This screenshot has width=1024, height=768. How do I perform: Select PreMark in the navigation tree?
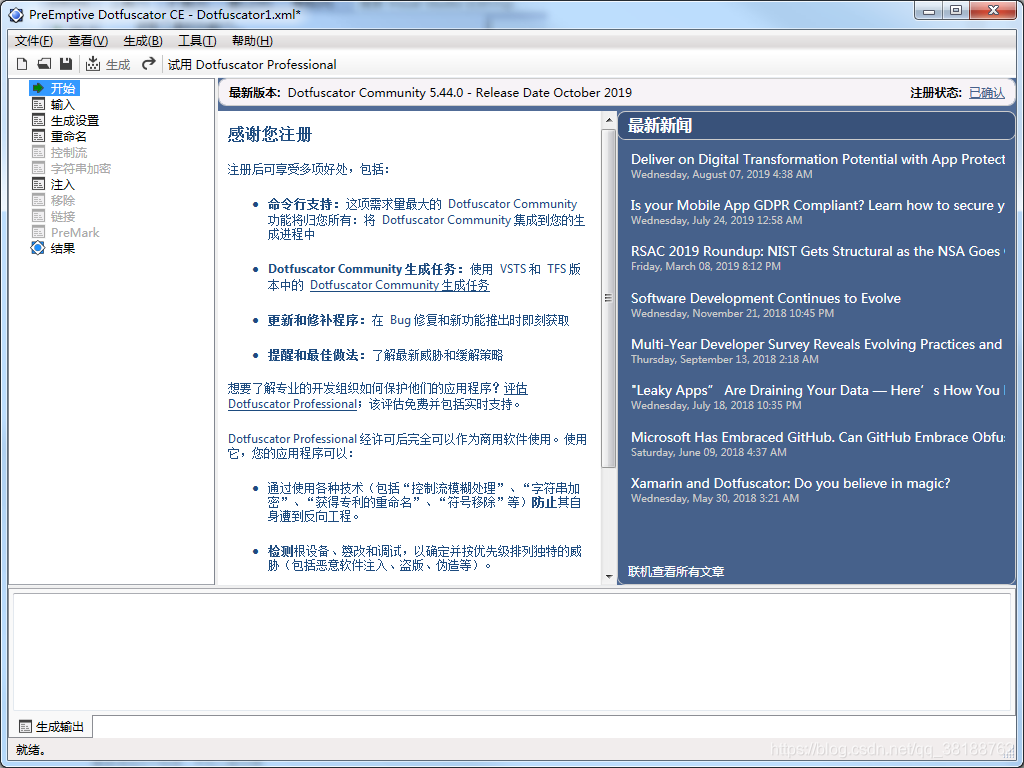coord(75,232)
